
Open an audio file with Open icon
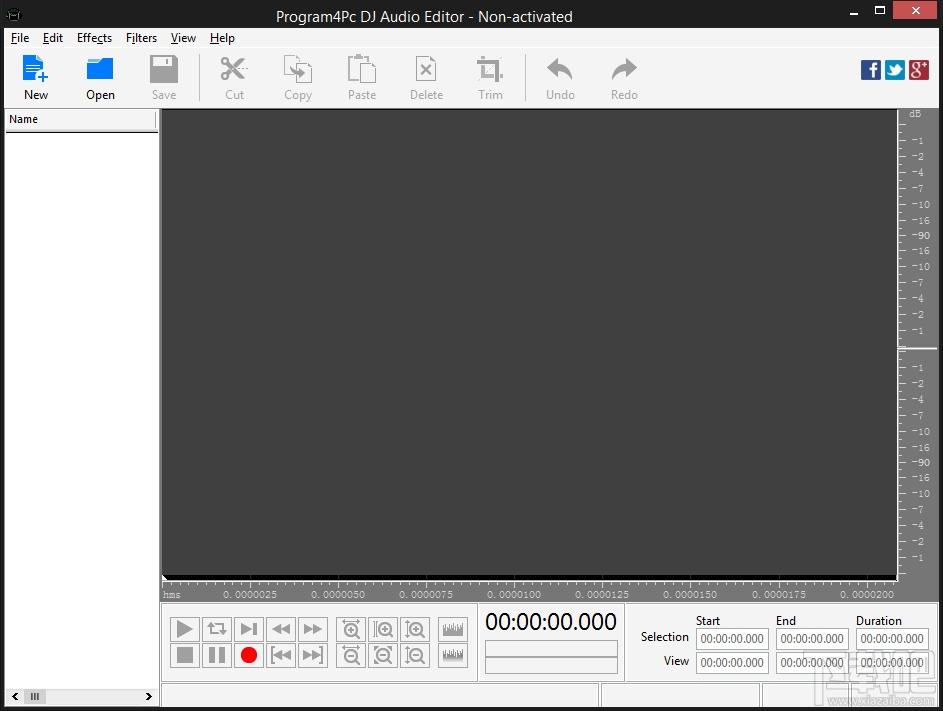(100, 77)
